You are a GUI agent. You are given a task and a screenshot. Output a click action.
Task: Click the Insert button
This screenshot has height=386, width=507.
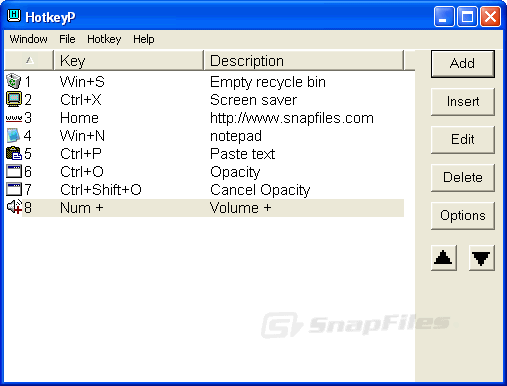point(463,102)
